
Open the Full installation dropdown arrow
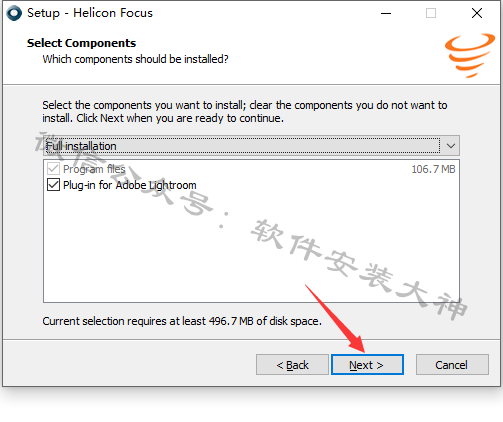(451, 146)
